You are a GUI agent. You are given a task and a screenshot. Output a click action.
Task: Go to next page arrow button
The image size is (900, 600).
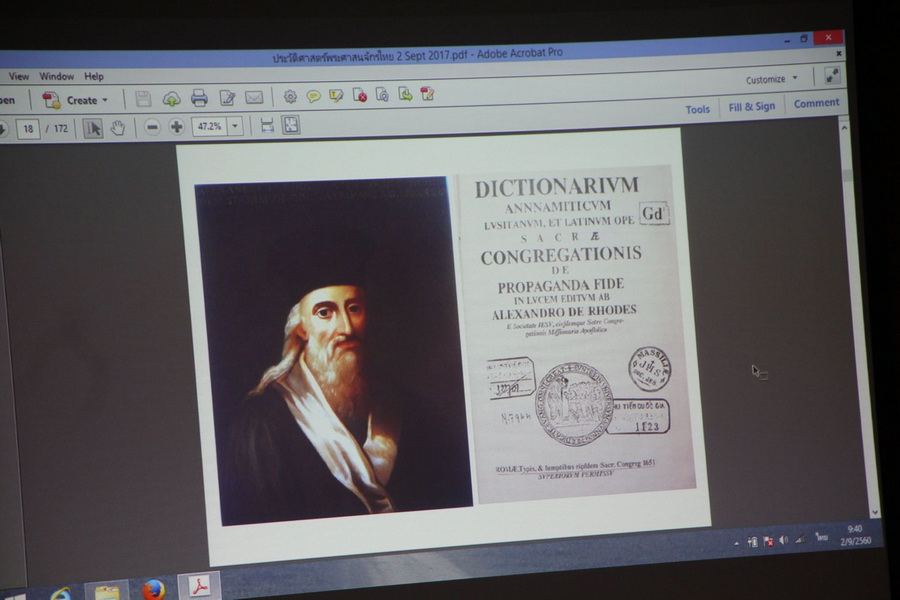tap(3, 129)
